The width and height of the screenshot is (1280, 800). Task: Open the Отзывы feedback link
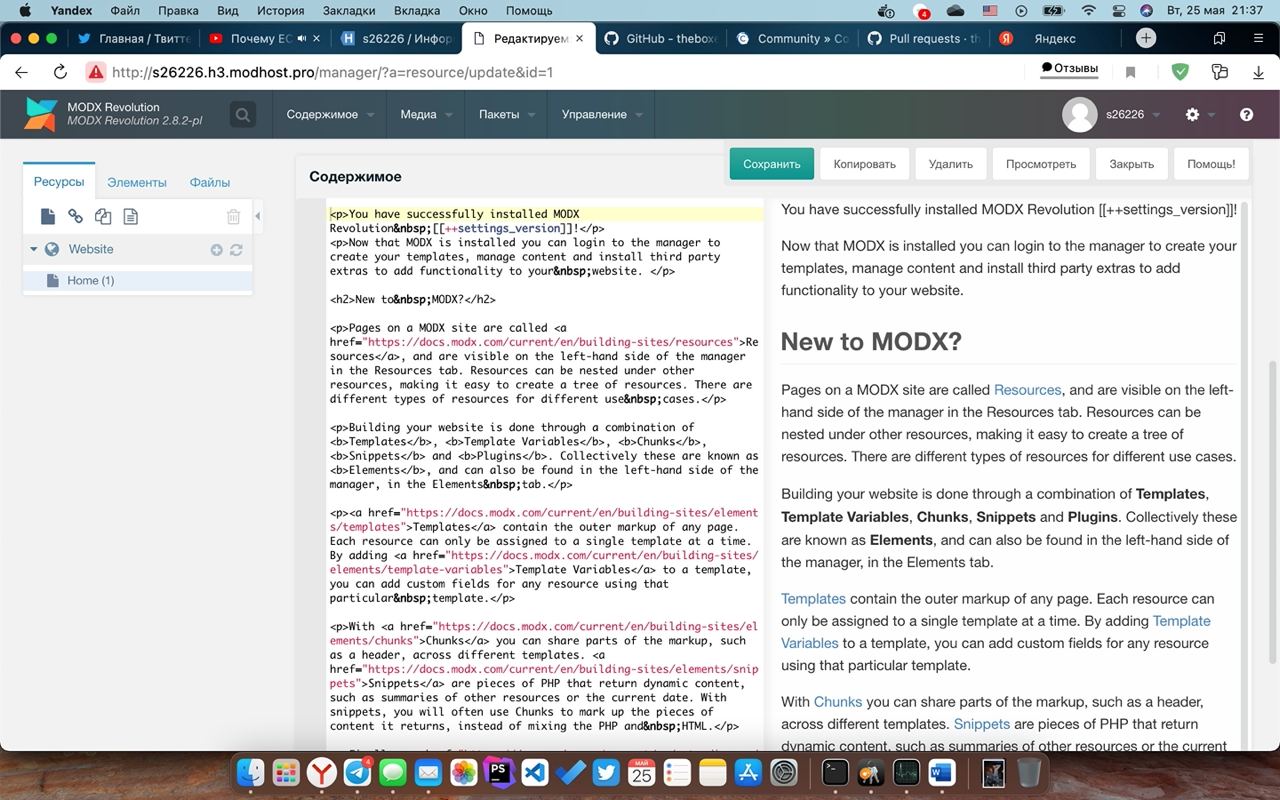pyautogui.click(x=1070, y=69)
